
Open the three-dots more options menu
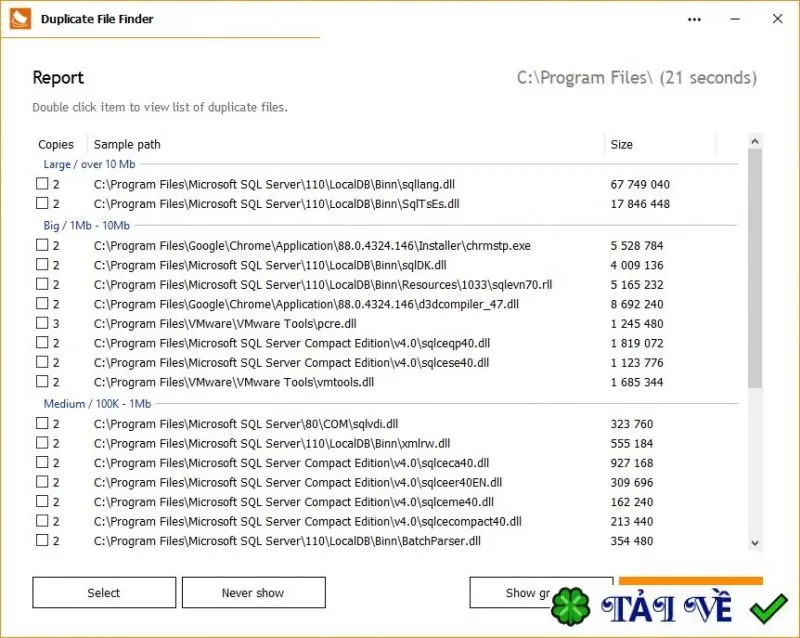(x=694, y=19)
